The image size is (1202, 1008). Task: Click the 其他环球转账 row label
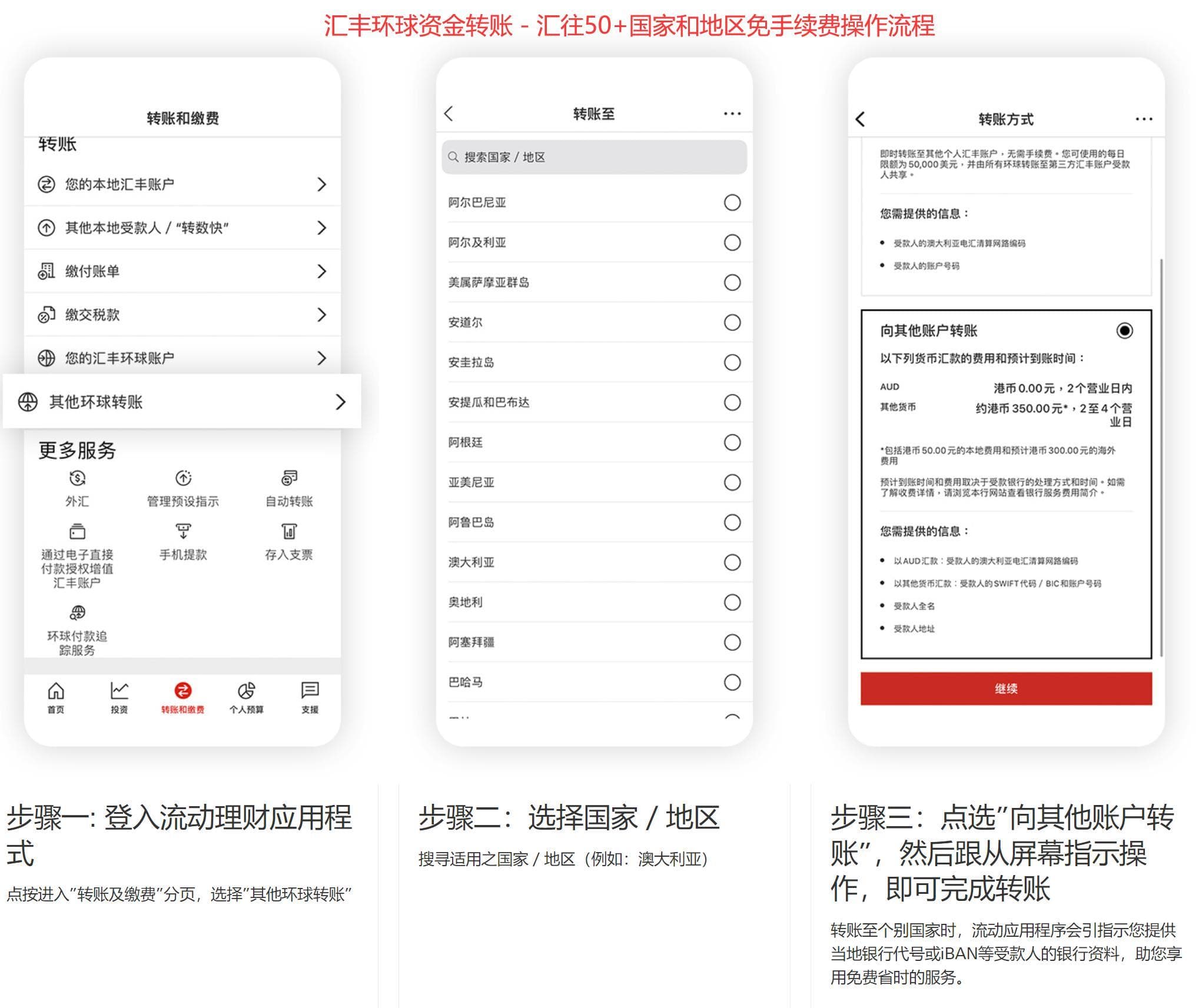pos(96,402)
